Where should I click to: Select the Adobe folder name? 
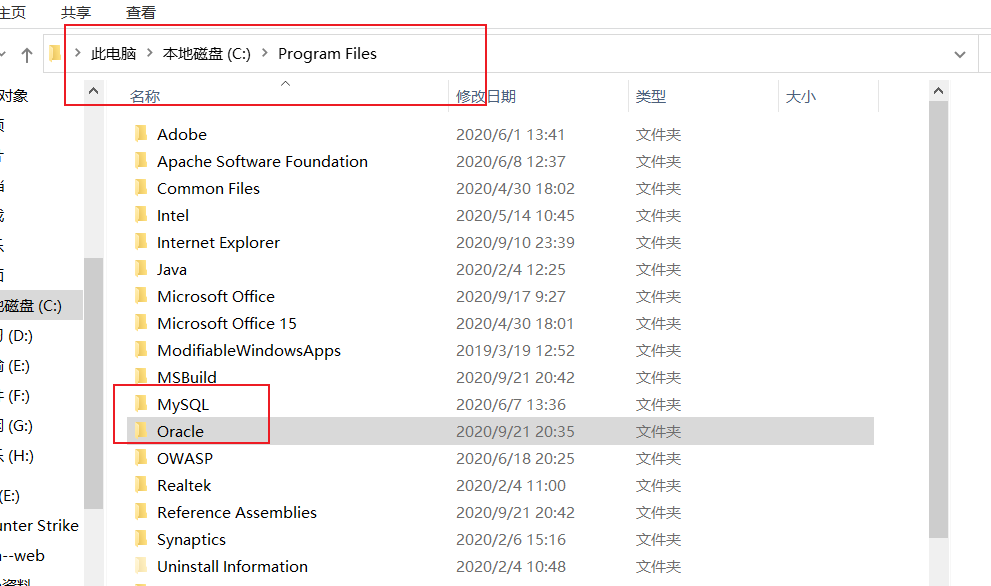[x=182, y=134]
